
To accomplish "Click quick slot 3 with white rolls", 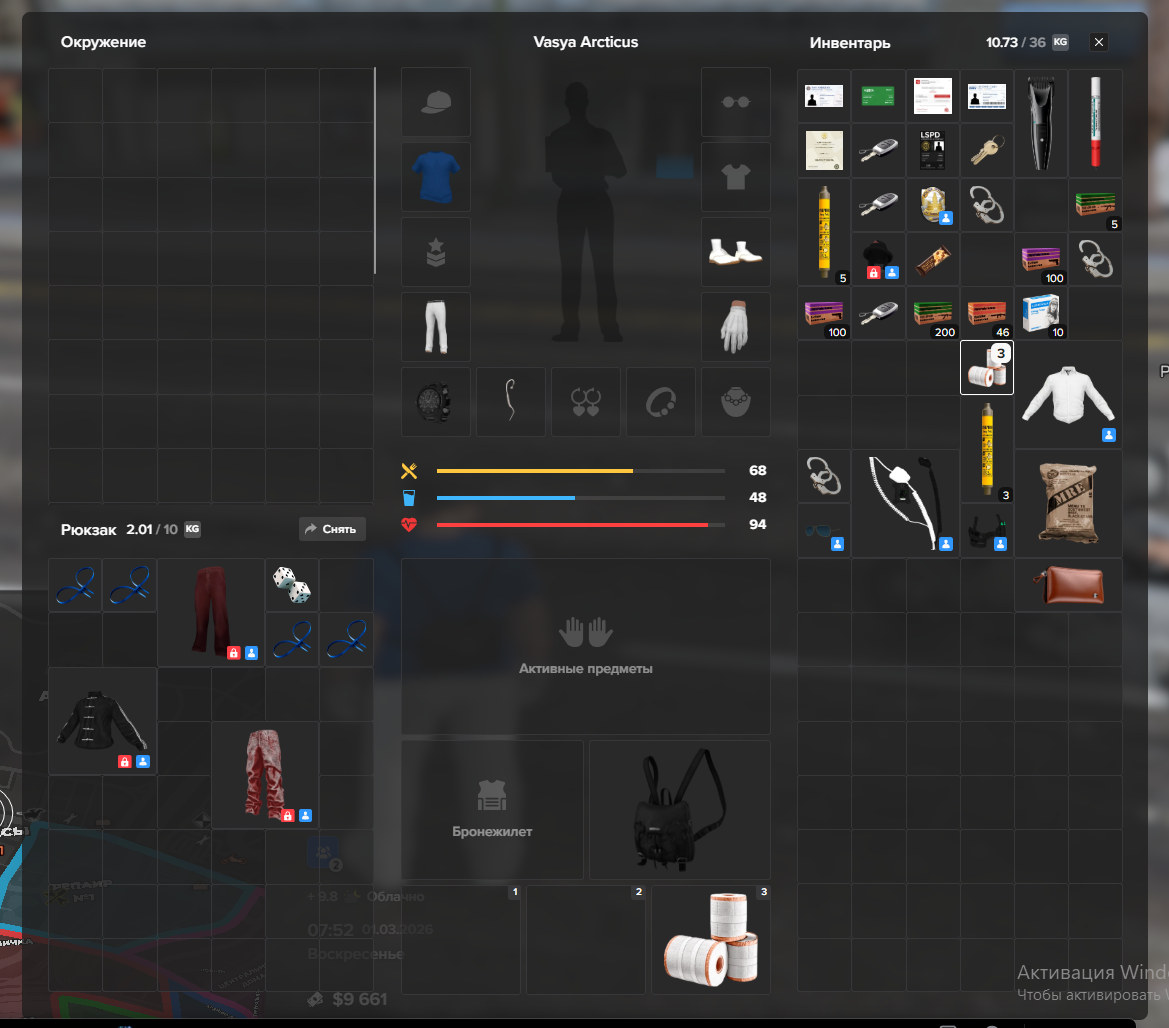I will [x=711, y=939].
